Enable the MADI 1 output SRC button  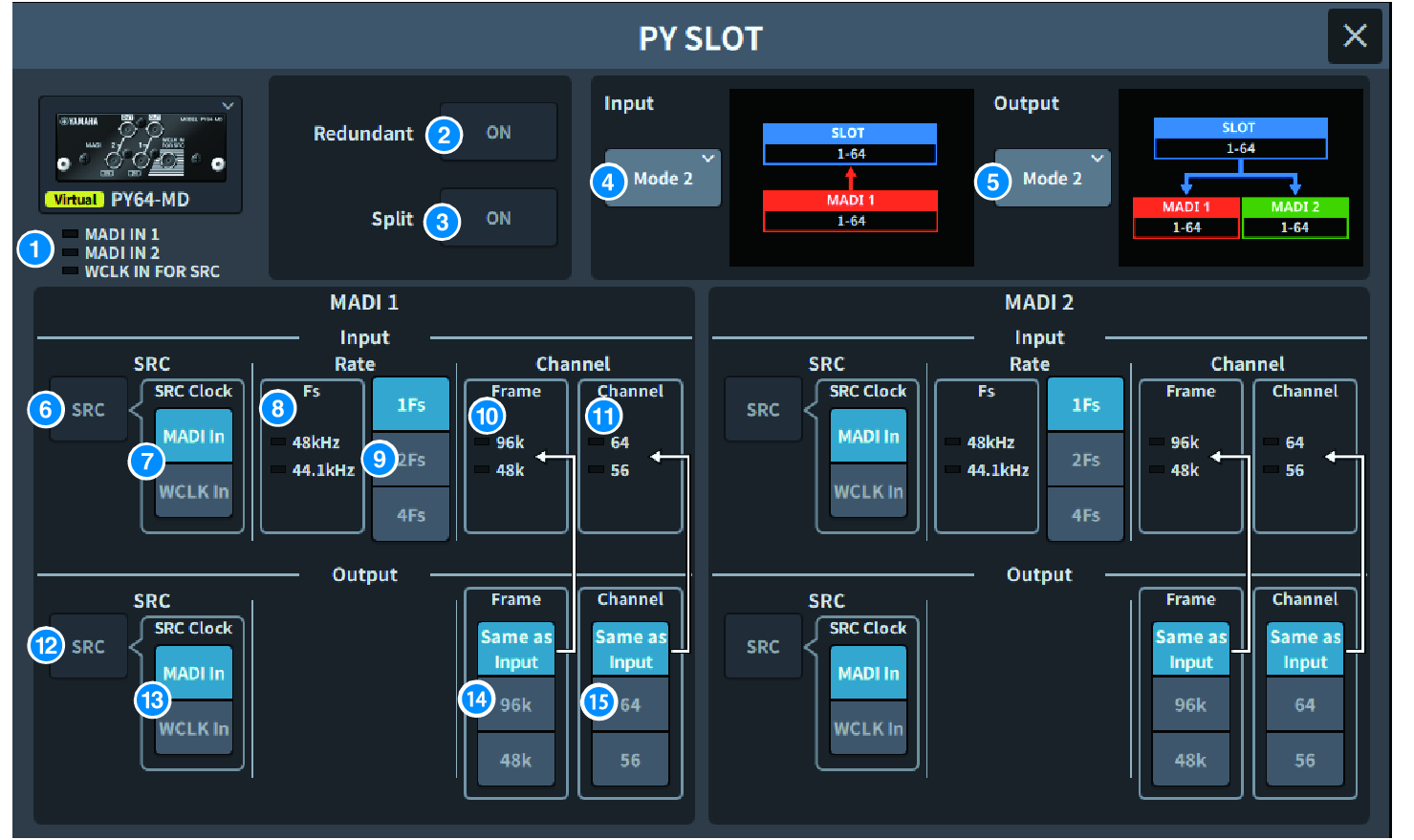[88, 646]
